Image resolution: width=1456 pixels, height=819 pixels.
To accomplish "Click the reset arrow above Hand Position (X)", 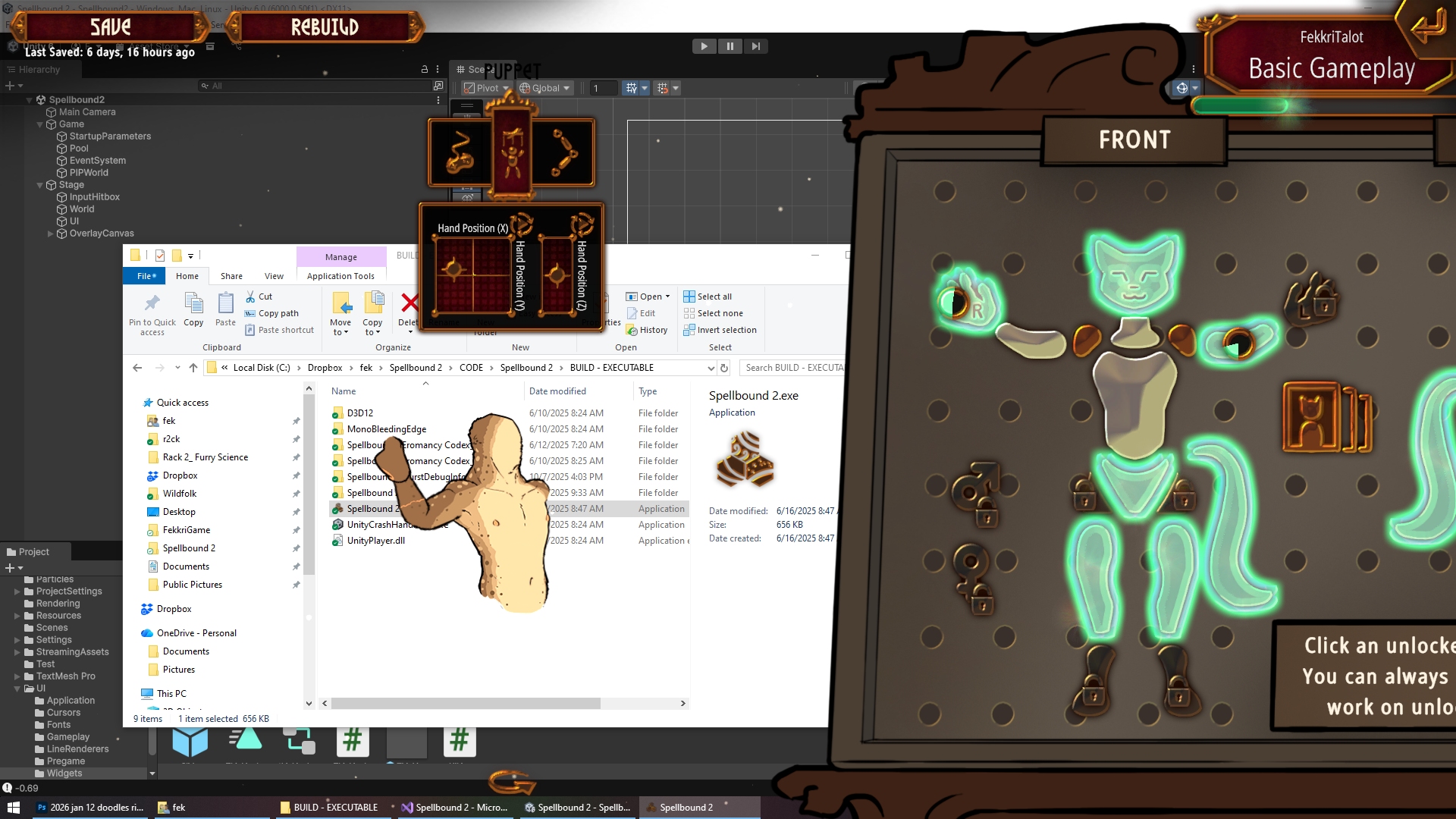I will [522, 224].
